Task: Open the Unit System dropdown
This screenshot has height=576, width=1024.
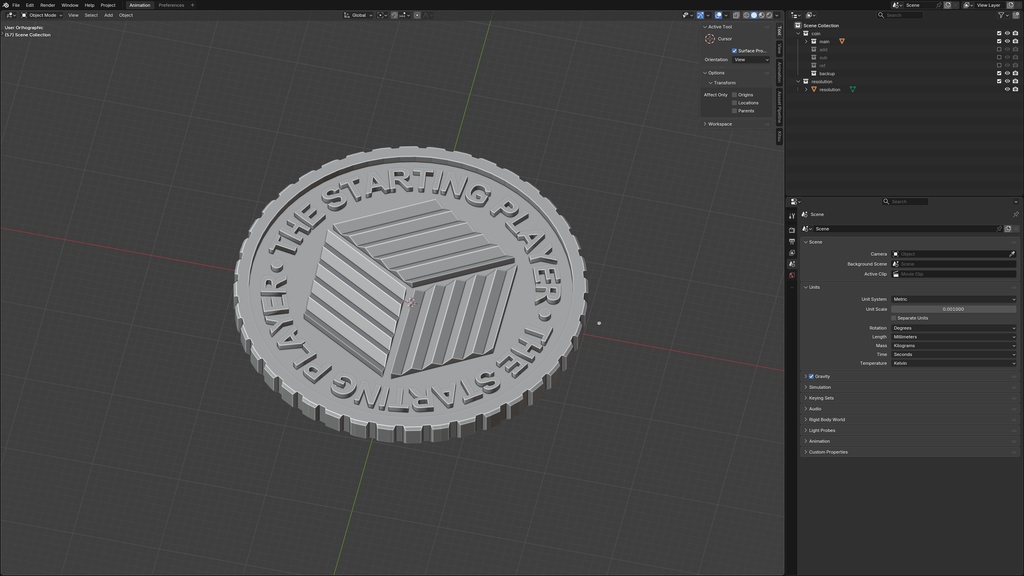Action: click(953, 299)
